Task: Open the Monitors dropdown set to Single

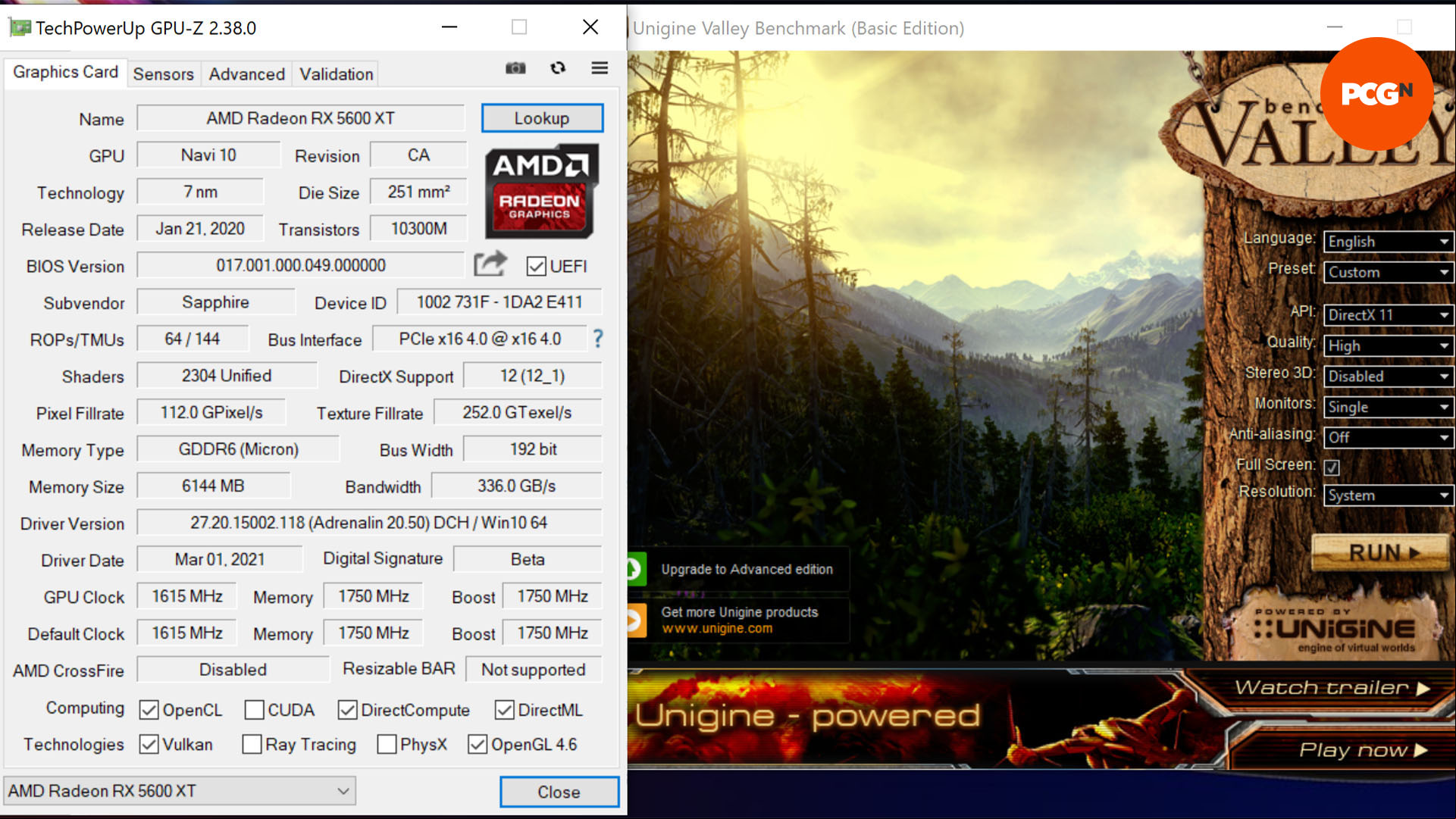Action: coord(1389,407)
